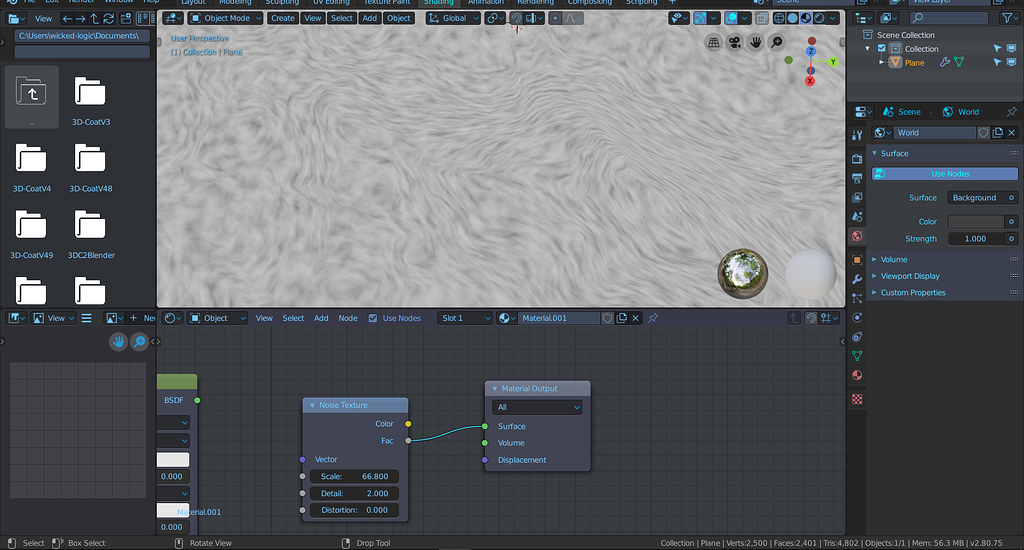Expand the Custom Properties panel
Screen dimensions: 1024x550
pyautogui.click(x=874, y=293)
